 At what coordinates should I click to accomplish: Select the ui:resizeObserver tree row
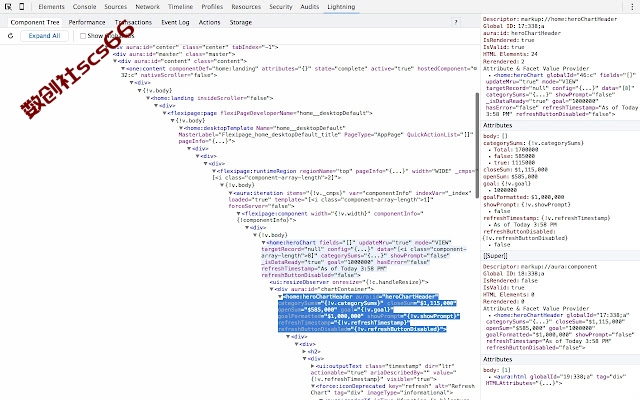point(349,282)
